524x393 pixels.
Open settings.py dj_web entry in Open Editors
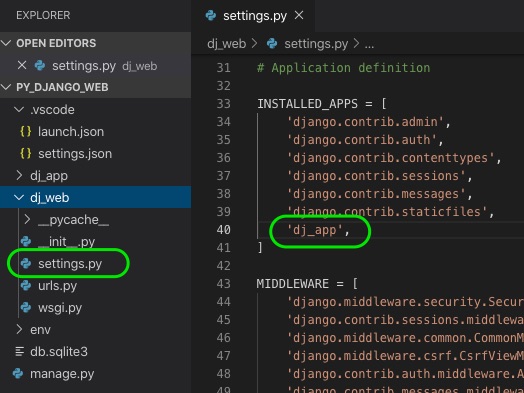coord(96,66)
